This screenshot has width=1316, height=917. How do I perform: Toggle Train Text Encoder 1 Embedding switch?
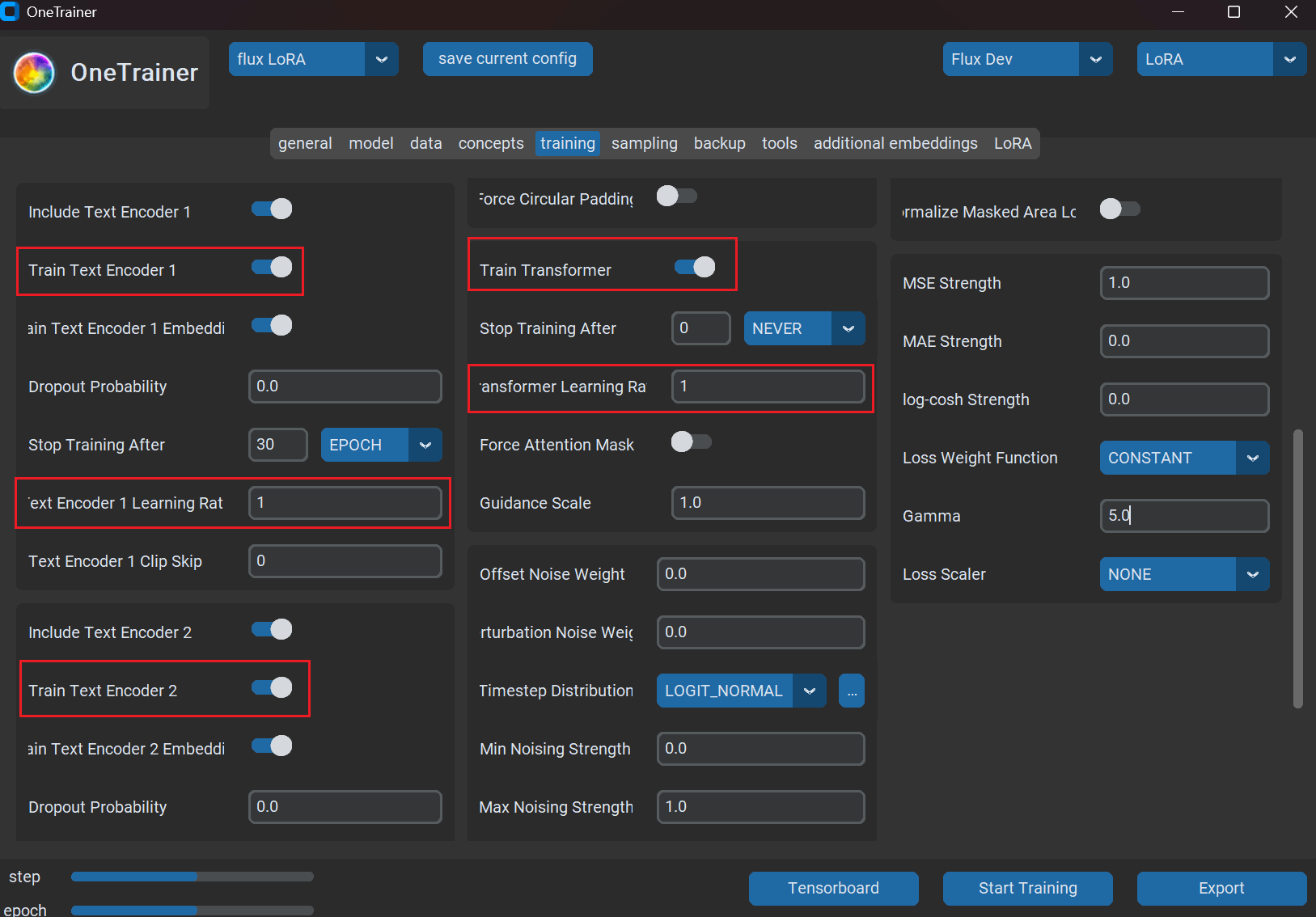pos(272,325)
